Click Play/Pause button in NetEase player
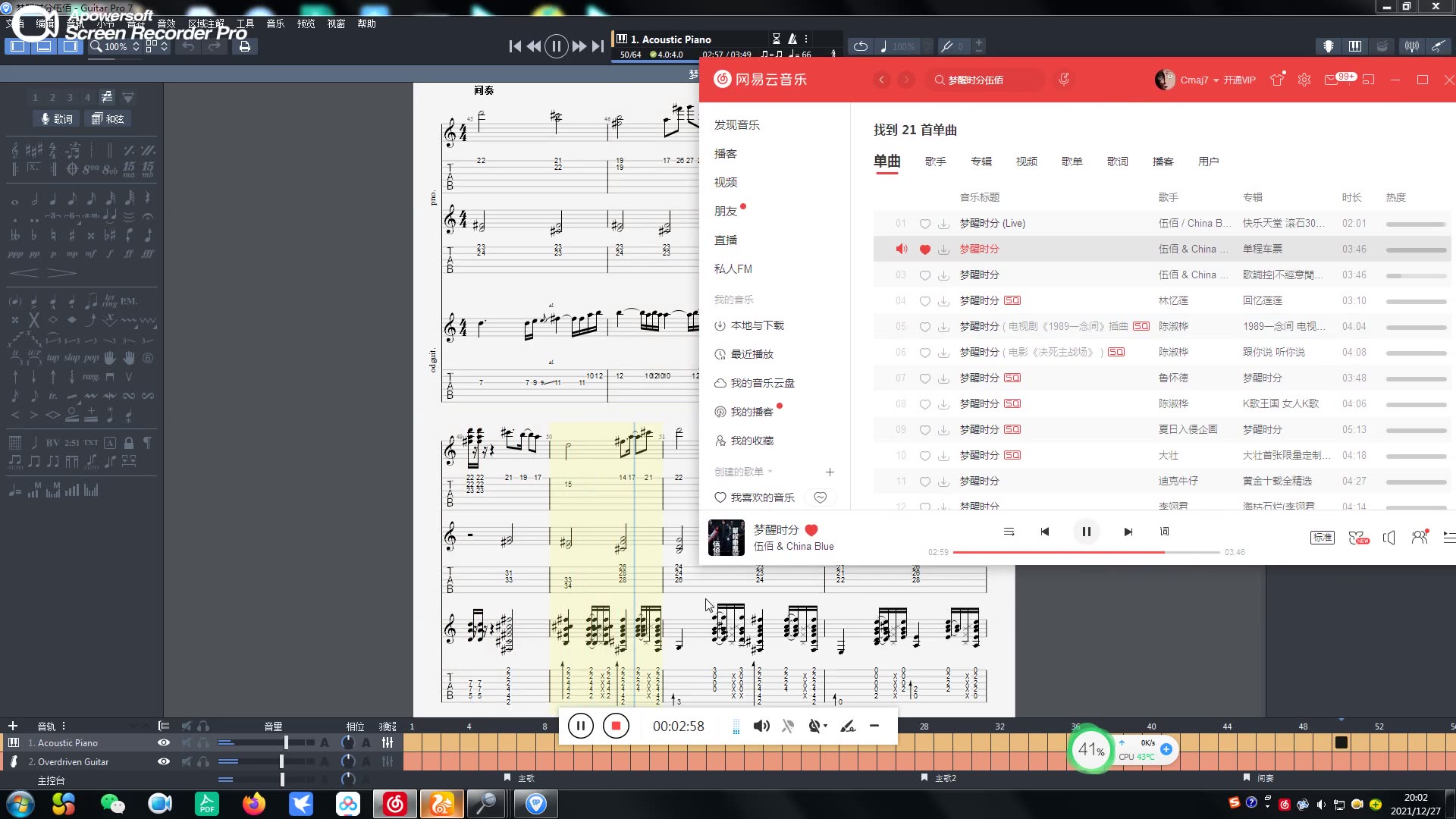1456x819 pixels. (1086, 531)
